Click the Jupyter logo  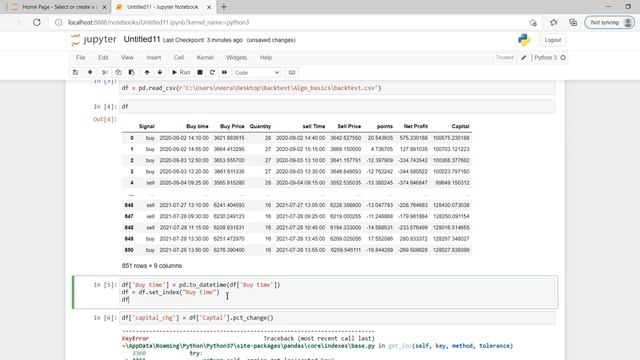(x=94, y=40)
